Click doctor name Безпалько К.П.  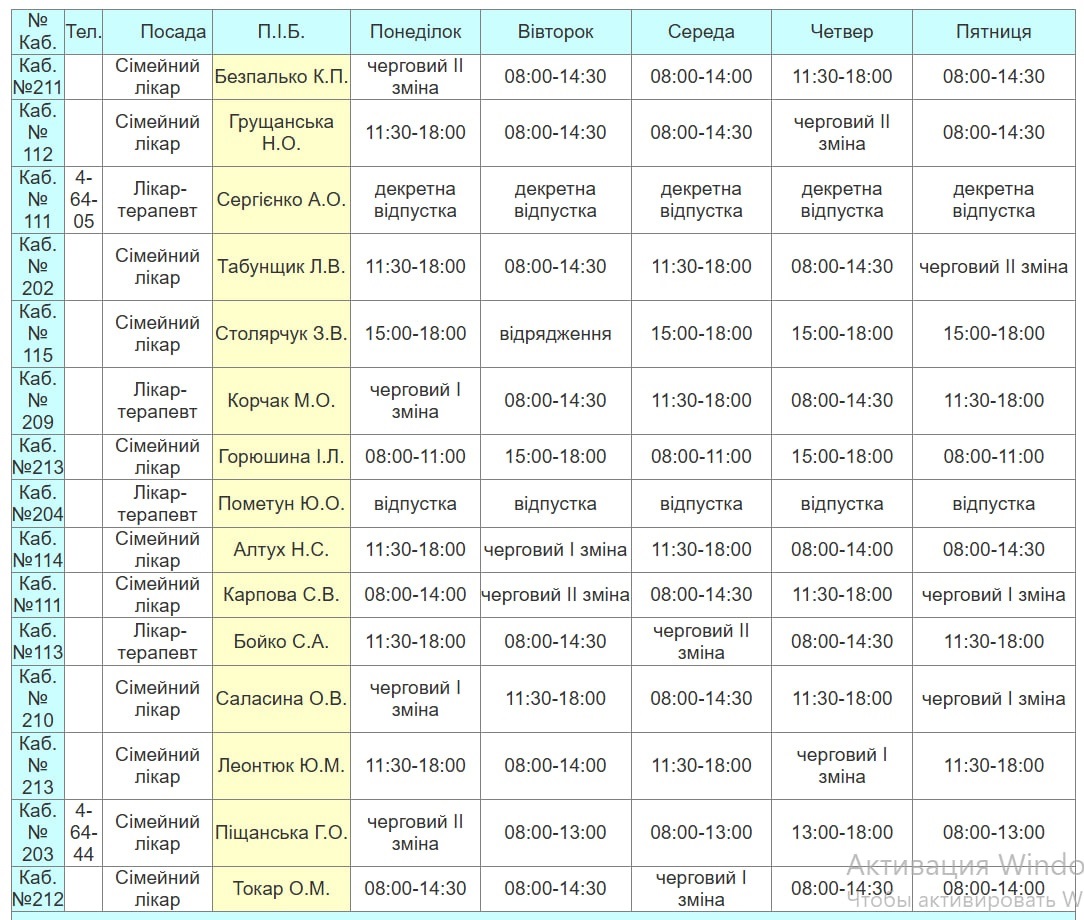(x=281, y=77)
